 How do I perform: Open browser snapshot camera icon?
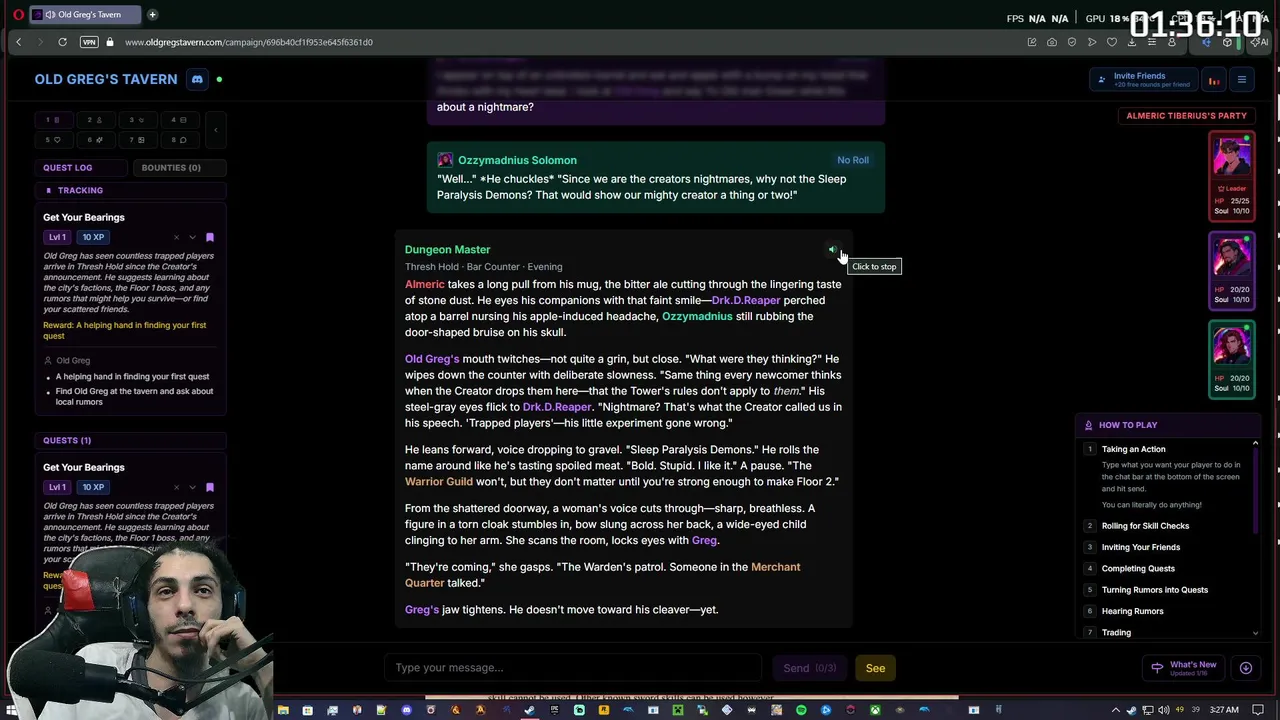pos(1052,42)
